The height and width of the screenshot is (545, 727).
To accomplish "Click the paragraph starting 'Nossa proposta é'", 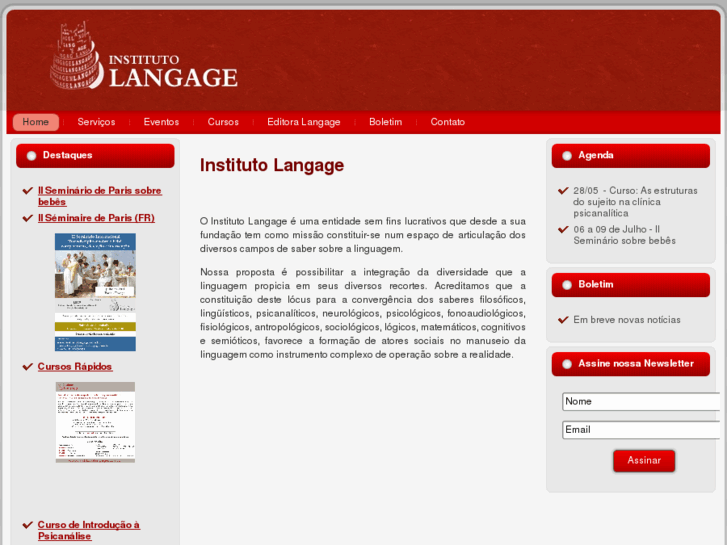I will [x=363, y=313].
